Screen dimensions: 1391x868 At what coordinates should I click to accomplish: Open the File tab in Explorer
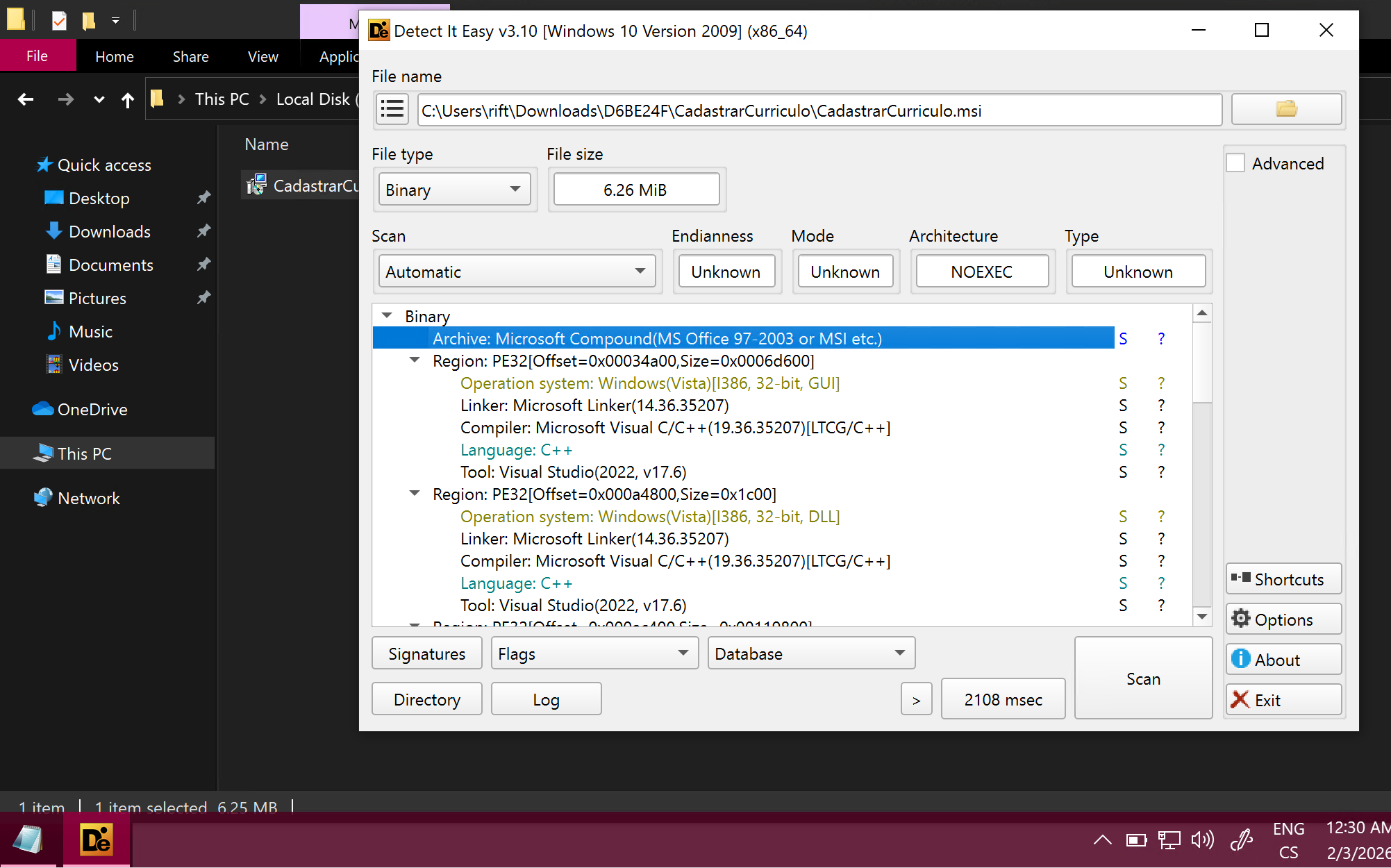point(38,56)
